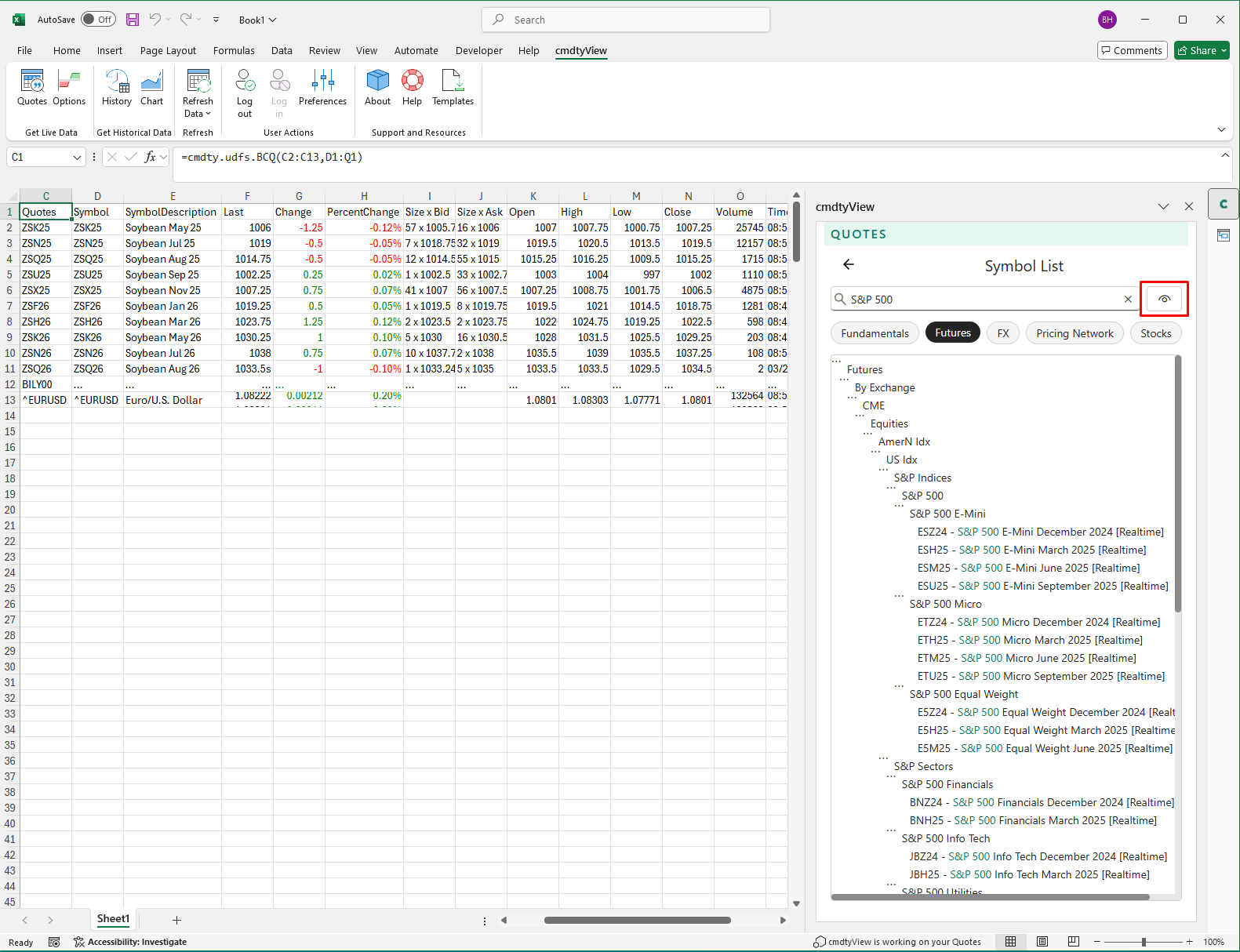
Task: Select the Stocks filter pill
Action: coord(1156,333)
